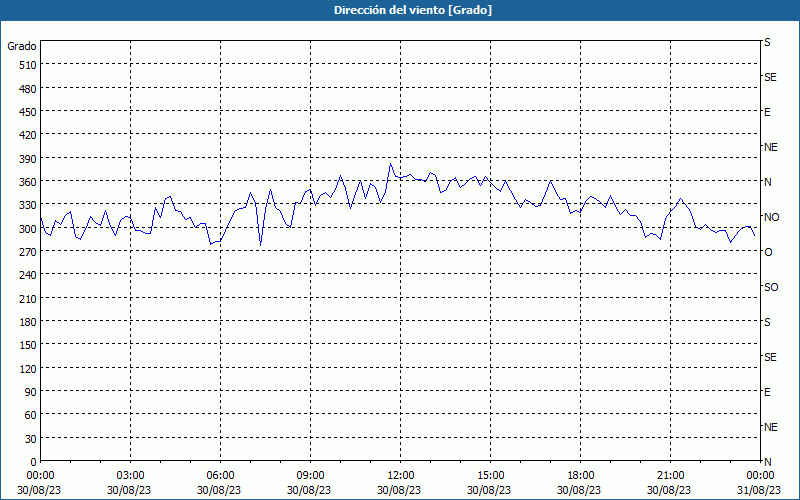Select the 'N' compass label at 360

pyautogui.click(x=767, y=182)
